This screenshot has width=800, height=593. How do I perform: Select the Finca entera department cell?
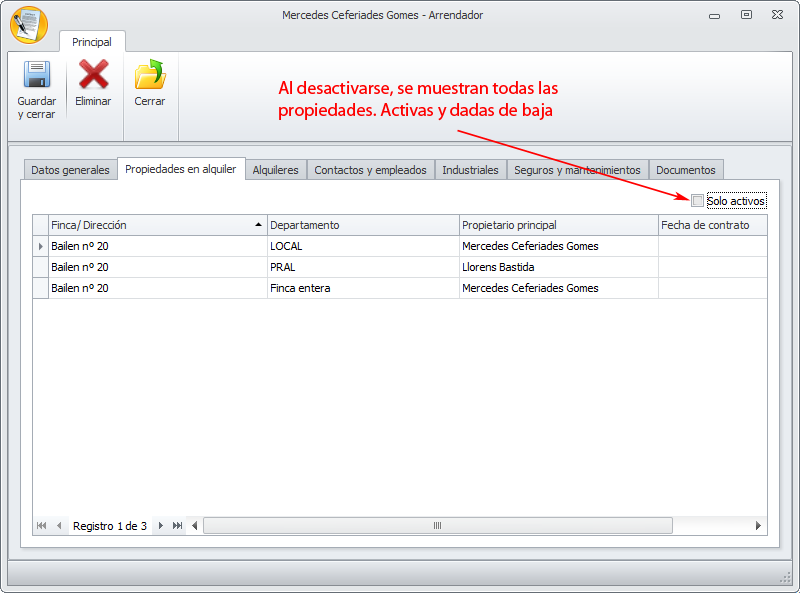[x=363, y=288]
